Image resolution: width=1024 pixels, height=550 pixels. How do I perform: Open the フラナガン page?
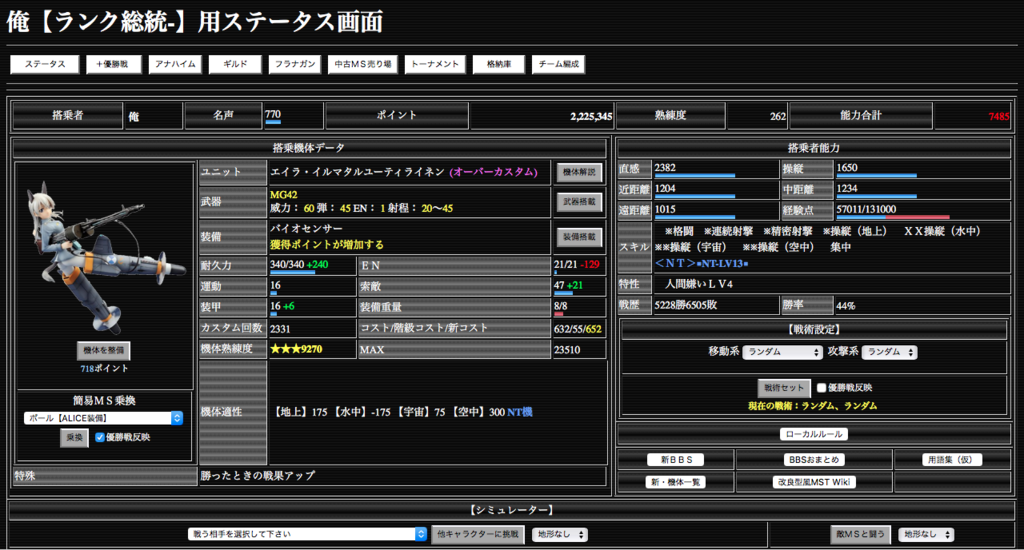[295, 64]
